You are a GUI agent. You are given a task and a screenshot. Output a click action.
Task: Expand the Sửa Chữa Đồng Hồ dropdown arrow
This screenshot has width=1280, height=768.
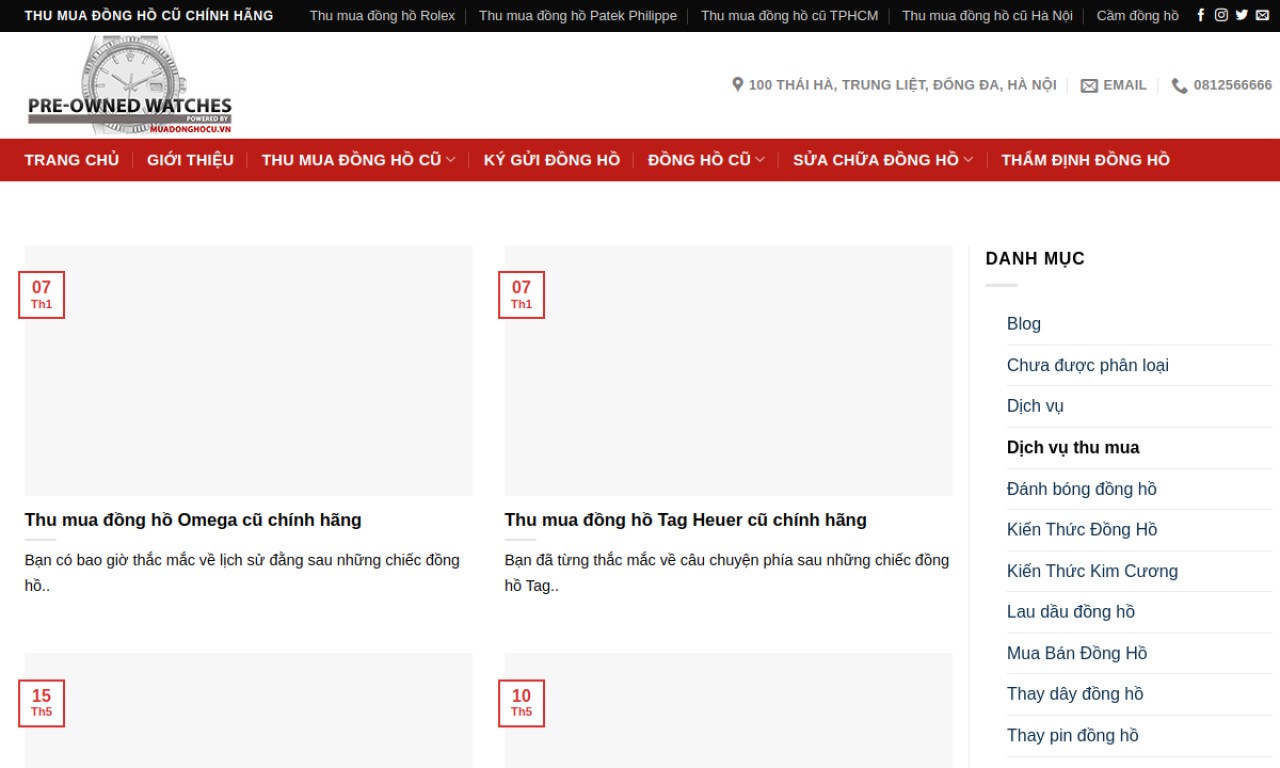(968, 160)
